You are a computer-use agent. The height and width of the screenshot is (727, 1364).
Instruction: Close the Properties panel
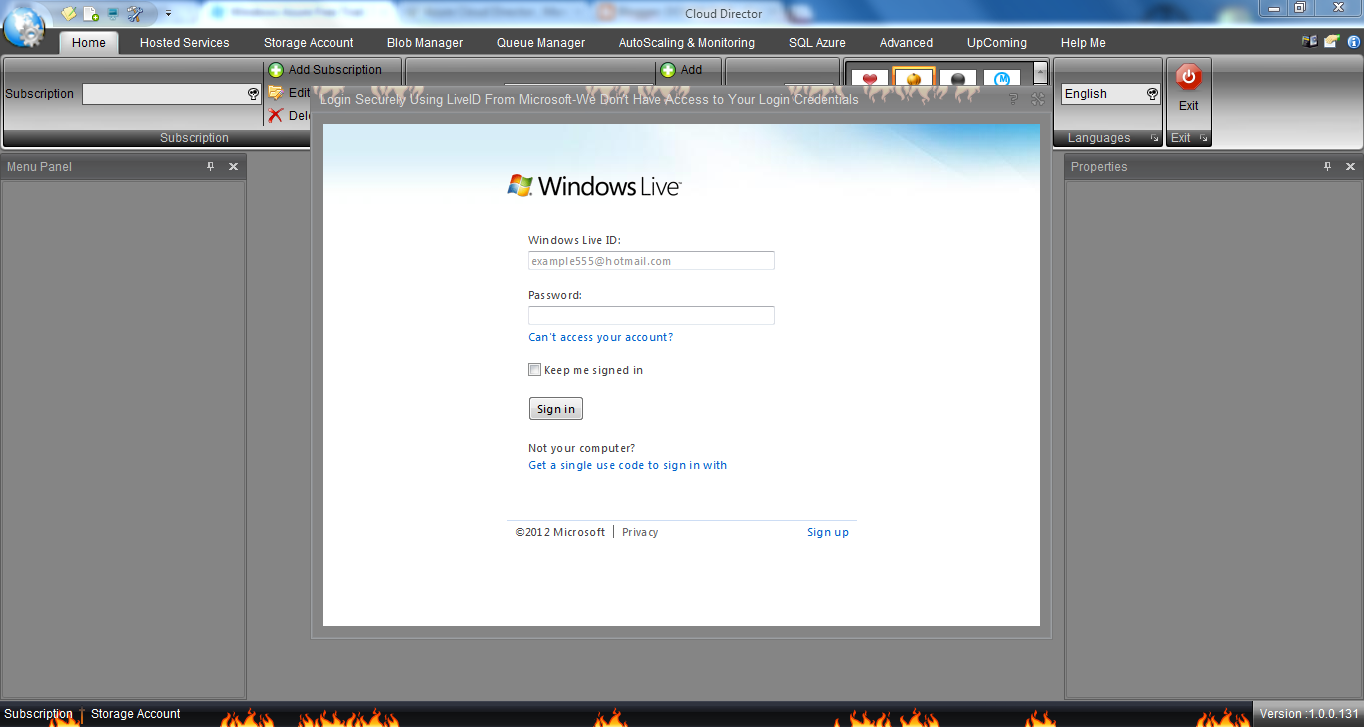[x=1350, y=167]
